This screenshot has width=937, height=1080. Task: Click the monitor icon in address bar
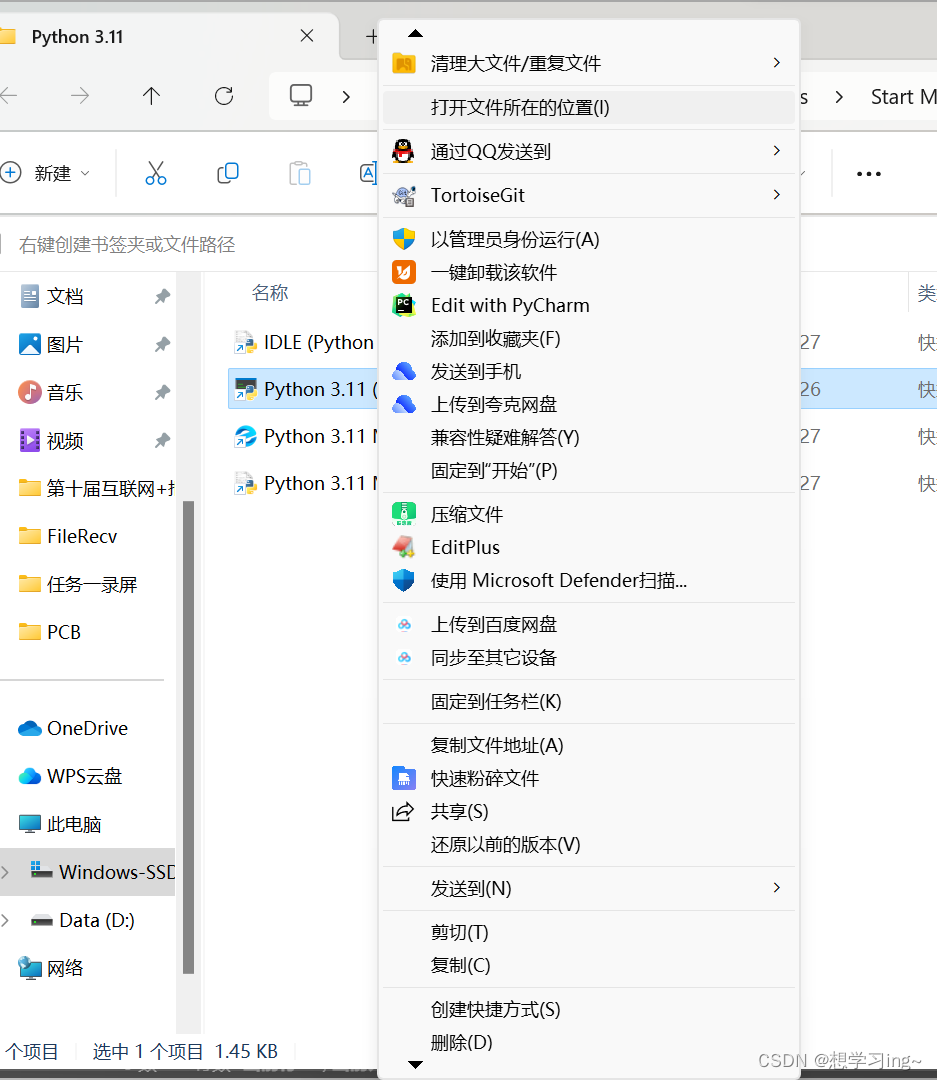[x=300, y=95]
